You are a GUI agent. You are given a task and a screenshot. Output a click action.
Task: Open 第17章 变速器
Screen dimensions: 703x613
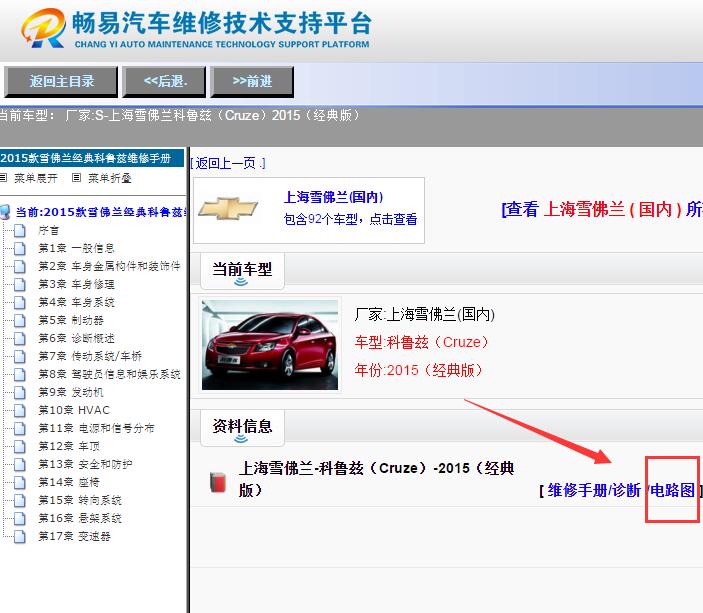(74, 536)
